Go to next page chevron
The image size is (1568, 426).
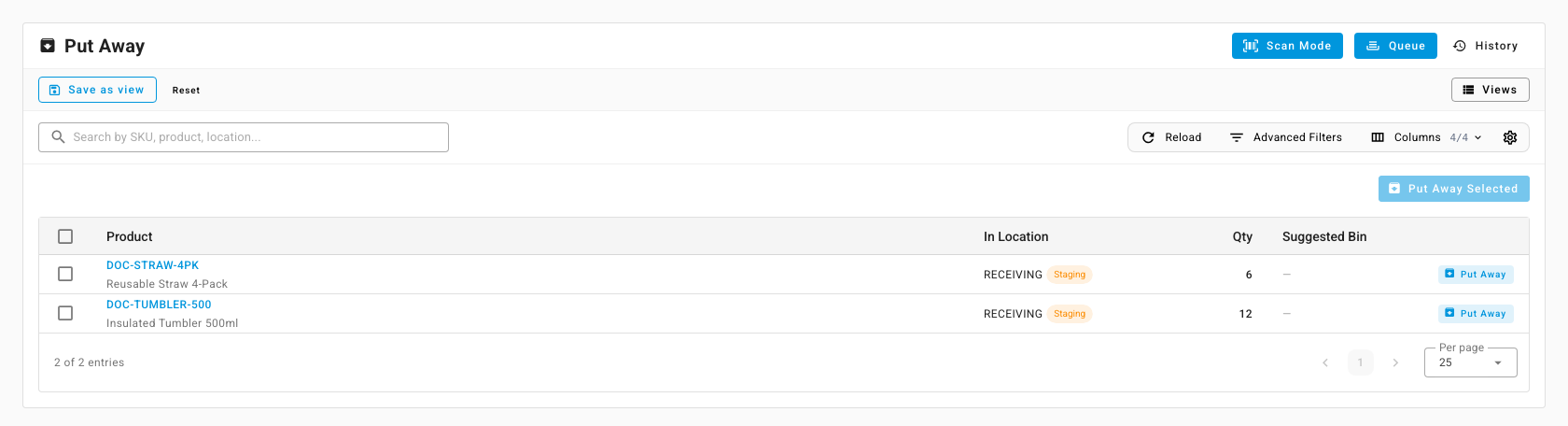[1395, 362]
